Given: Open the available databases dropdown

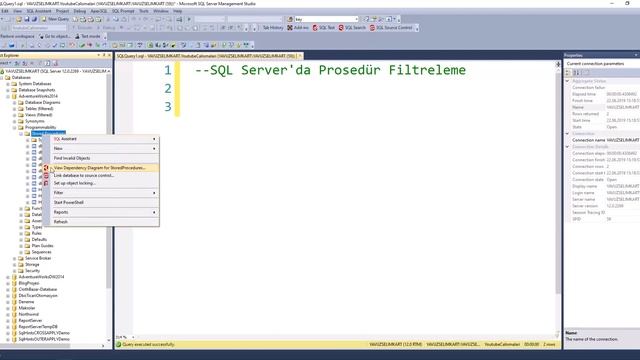Looking at the screenshot, I should click(x=38, y=28).
